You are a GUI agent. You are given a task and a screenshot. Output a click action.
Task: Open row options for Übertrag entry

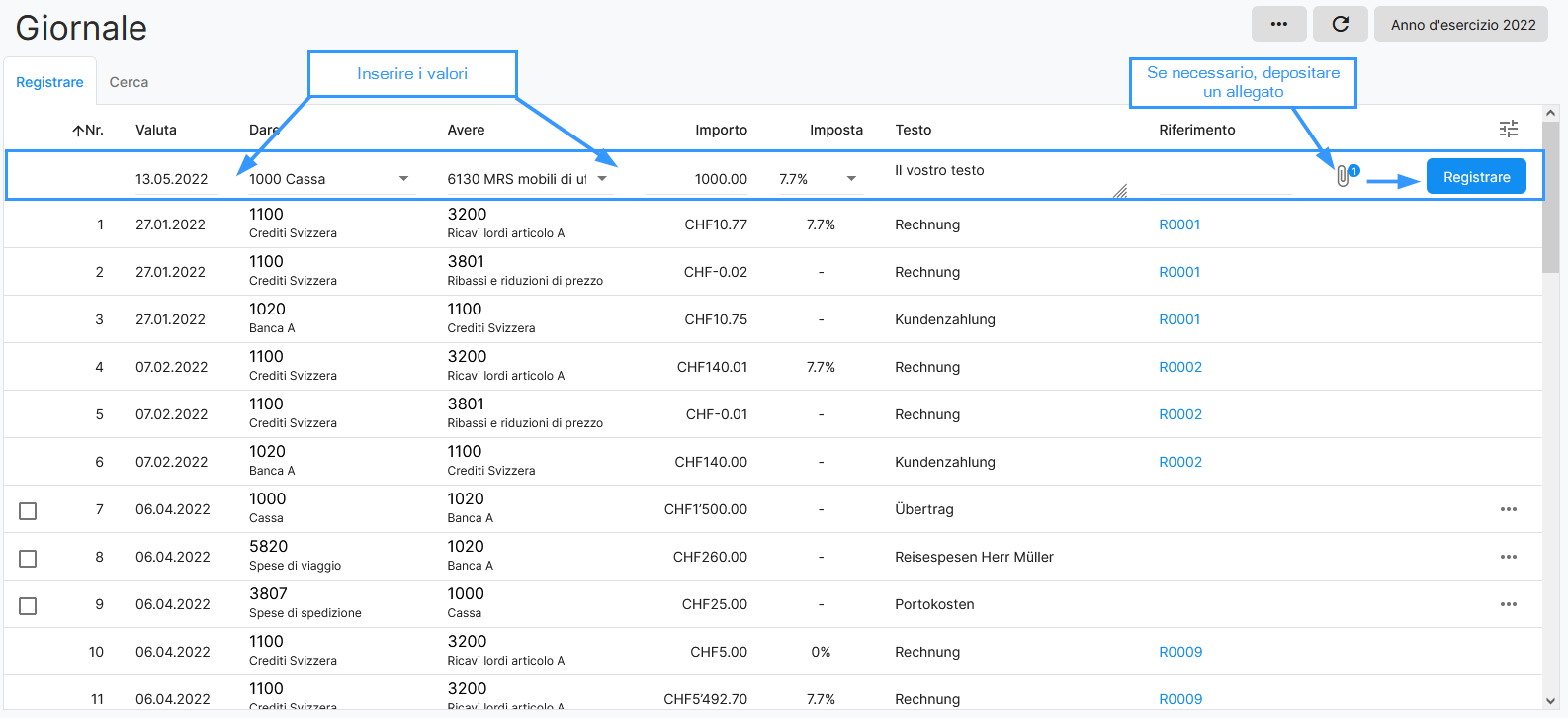[x=1509, y=509]
